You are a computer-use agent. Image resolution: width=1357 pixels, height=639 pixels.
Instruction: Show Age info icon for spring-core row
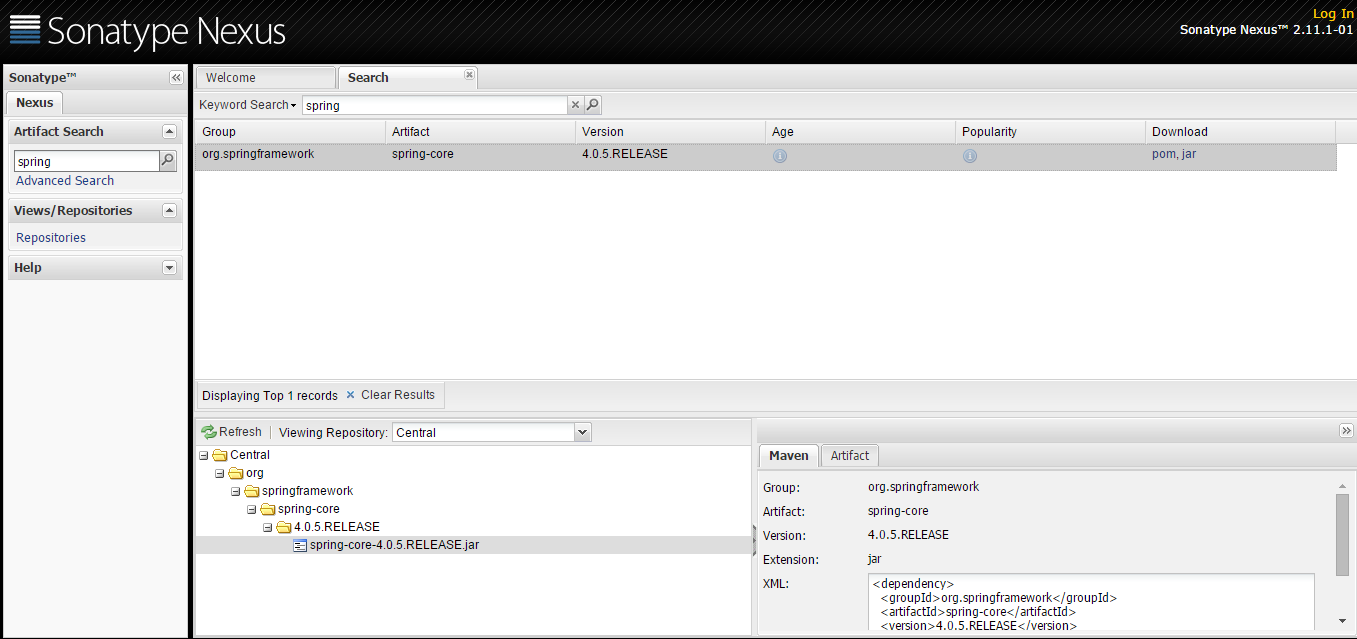(x=780, y=156)
